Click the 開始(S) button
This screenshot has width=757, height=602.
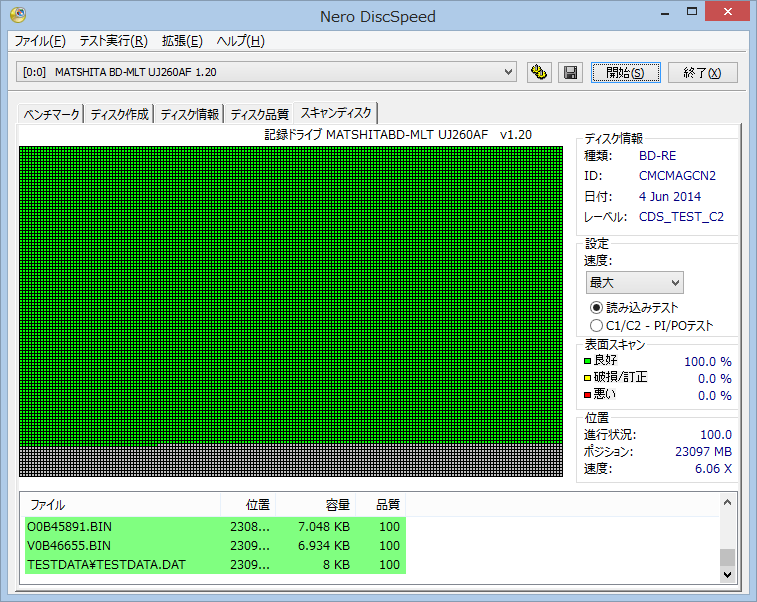point(625,72)
